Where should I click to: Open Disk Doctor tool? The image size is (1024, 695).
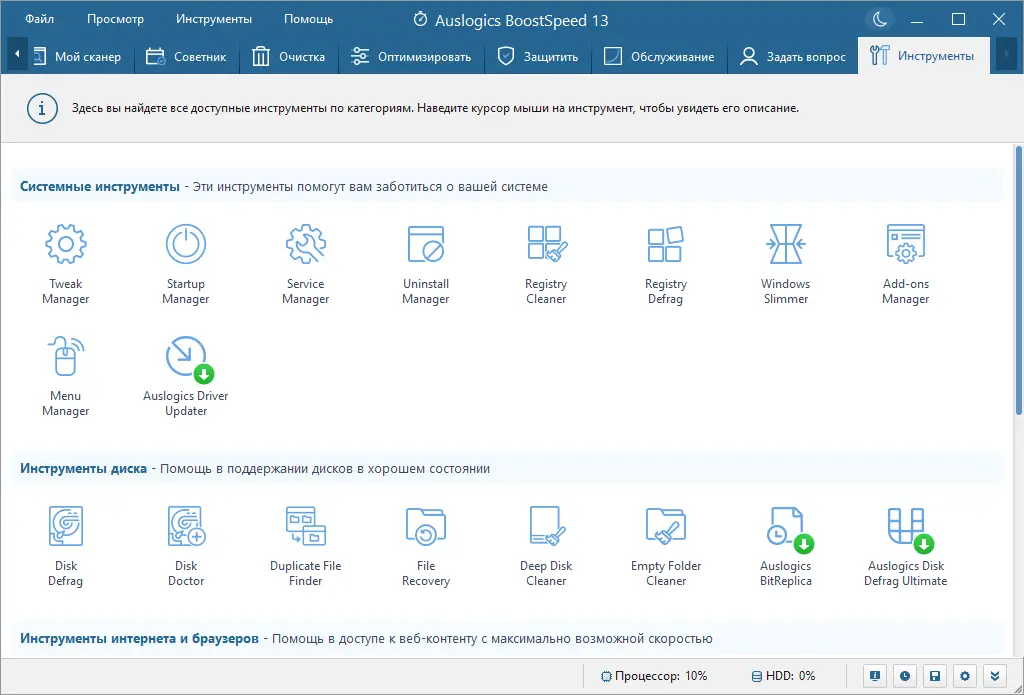click(186, 546)
